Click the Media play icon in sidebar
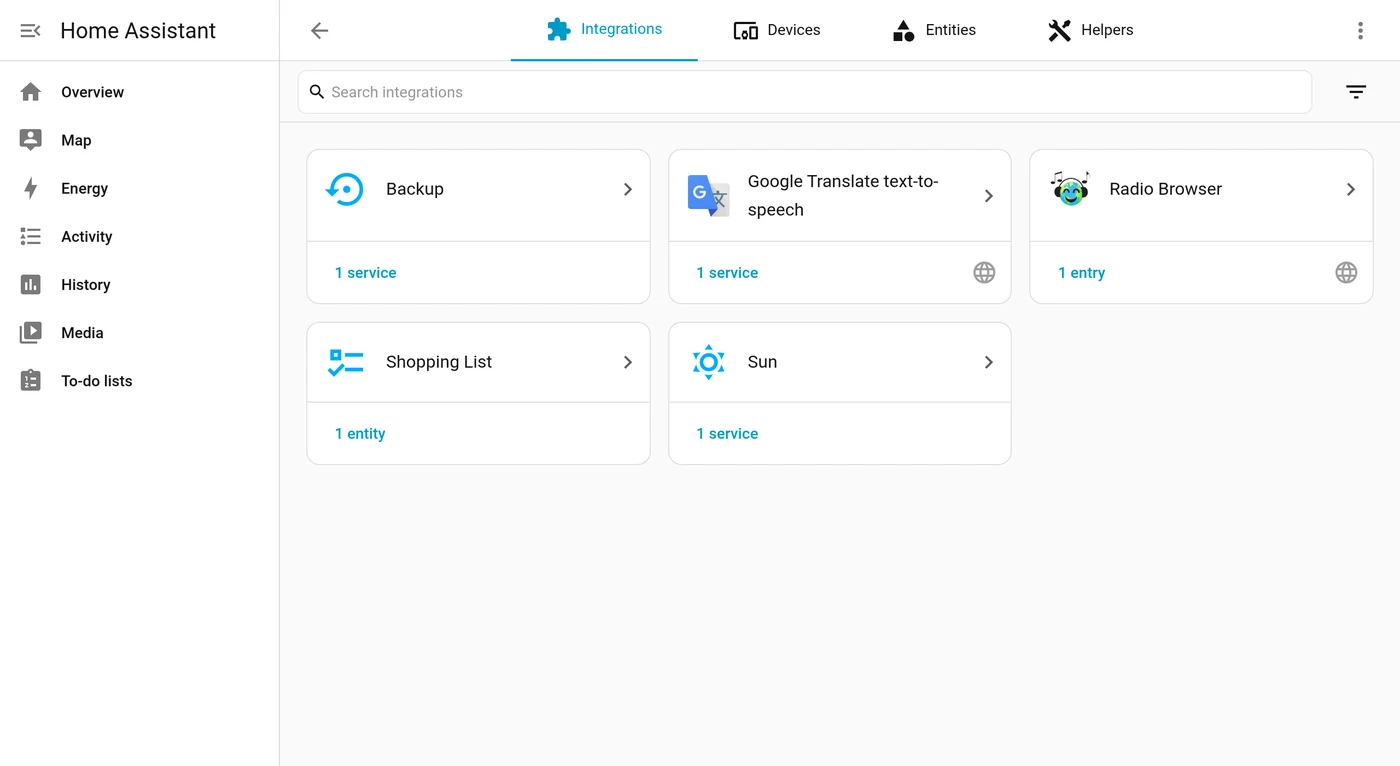Screen dimensions: 1400x766 click(31, 332)
